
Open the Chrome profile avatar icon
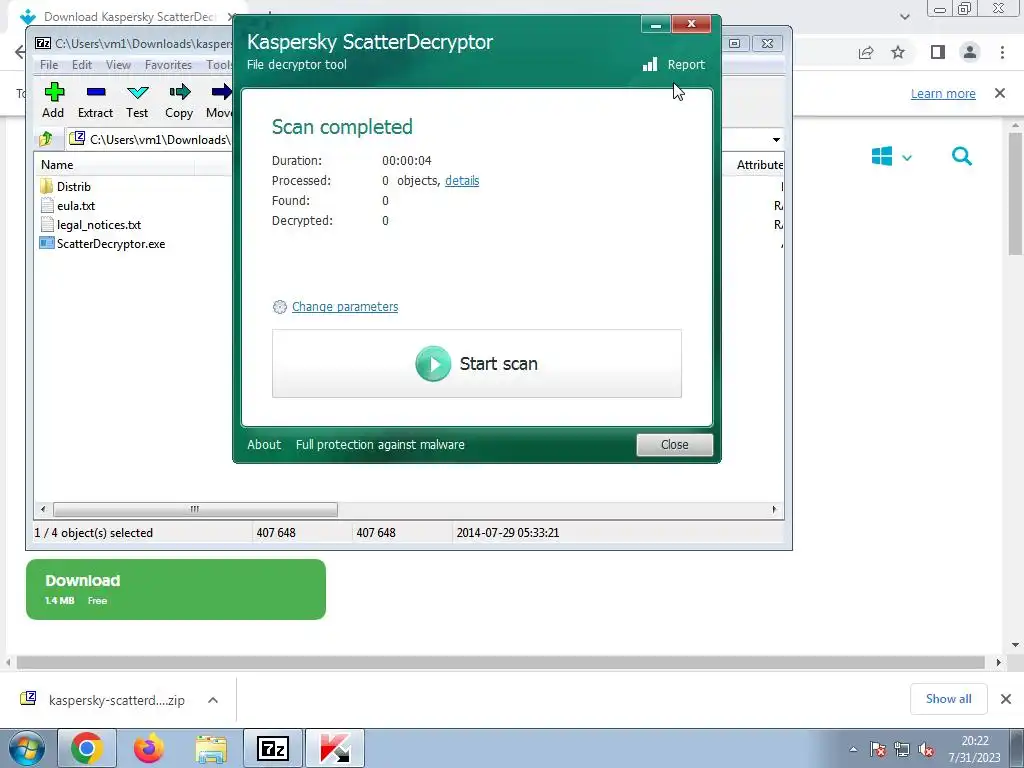pyautogui.click(x=970, y=52)
